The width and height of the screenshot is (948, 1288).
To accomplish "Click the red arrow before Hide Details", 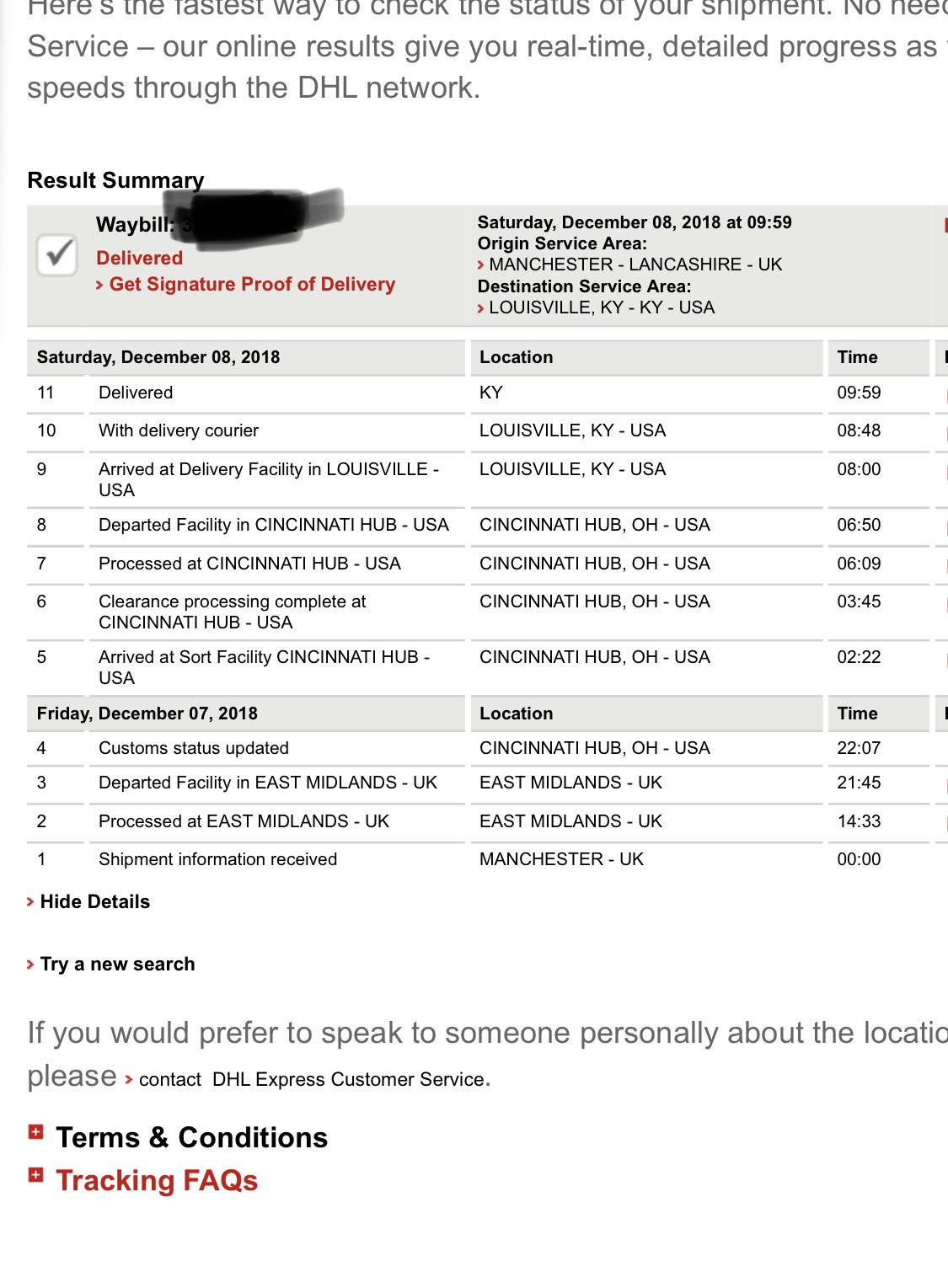I will (x=31, y=902).
